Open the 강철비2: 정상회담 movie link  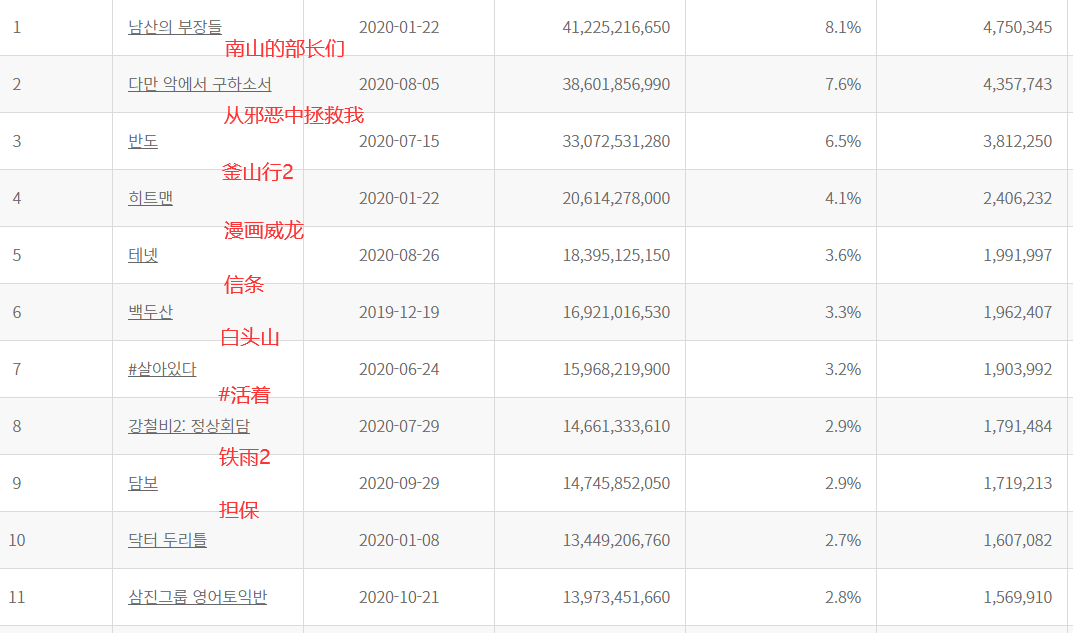[x=189, y=426]
